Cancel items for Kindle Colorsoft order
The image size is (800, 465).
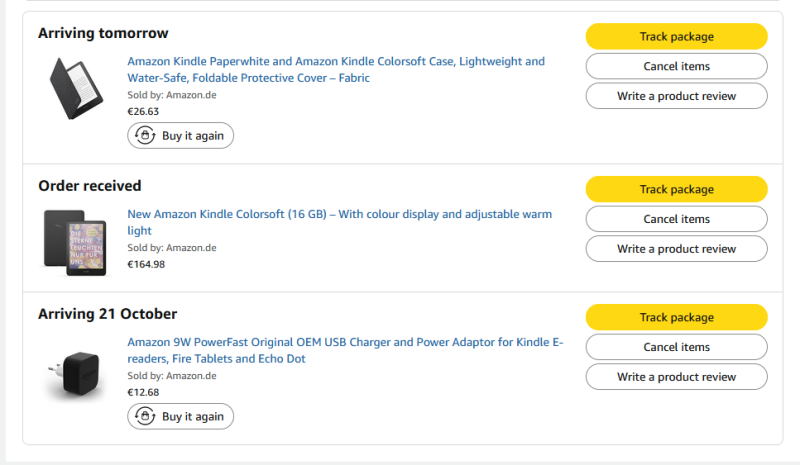(676, 219)
